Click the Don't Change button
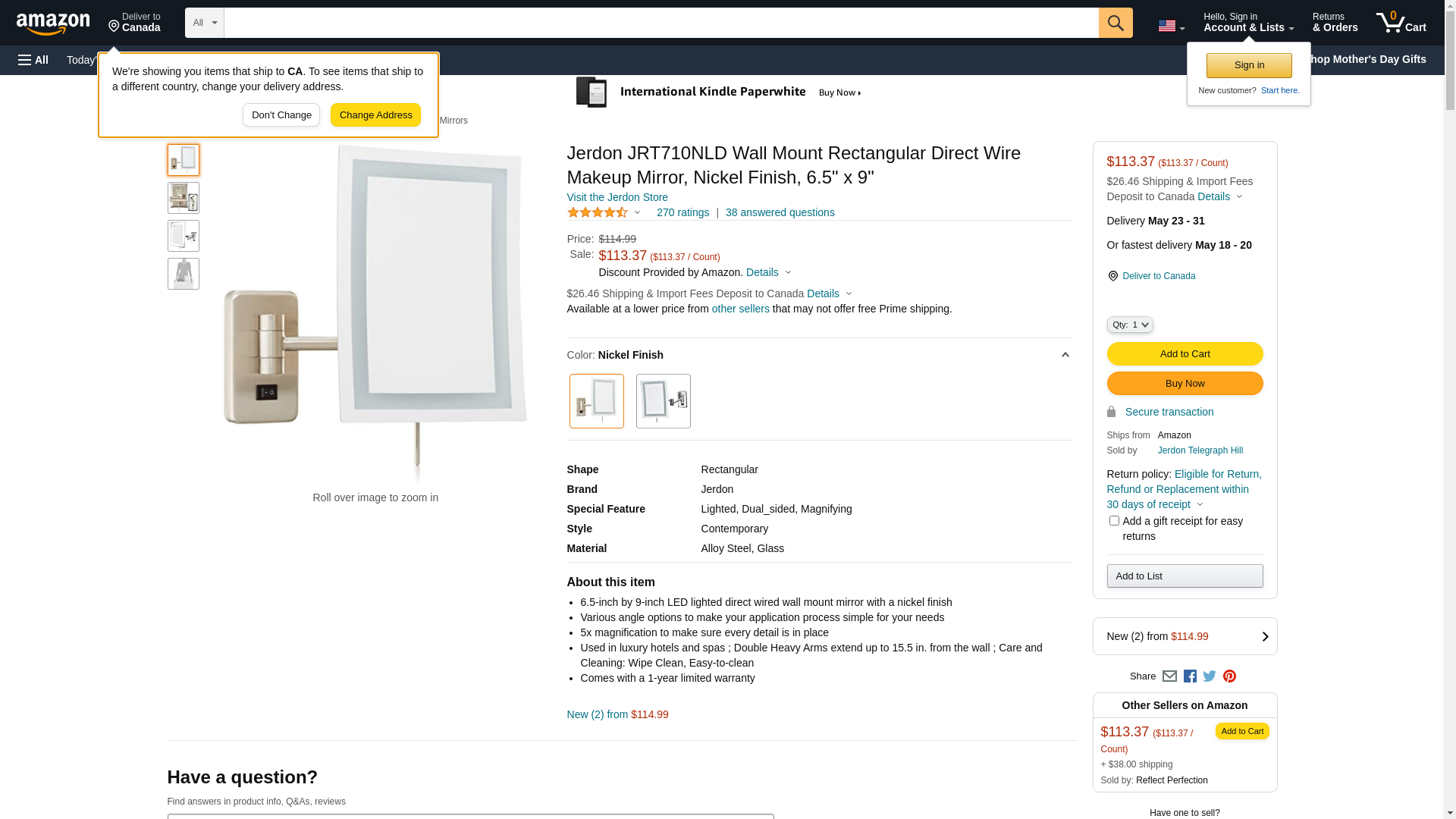The width and height of the screenshot is (1456, 819). (x=281, y=115)
